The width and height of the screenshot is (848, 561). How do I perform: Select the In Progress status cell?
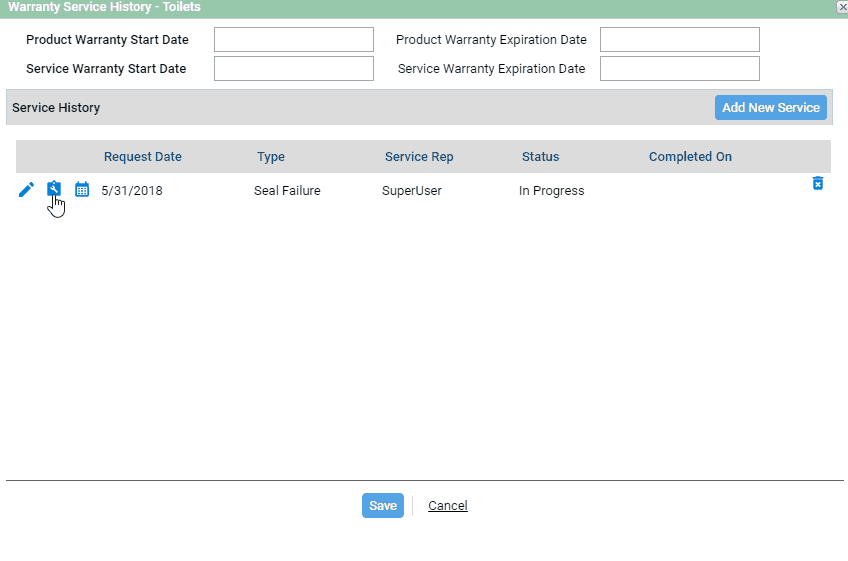tap(552, 190)
